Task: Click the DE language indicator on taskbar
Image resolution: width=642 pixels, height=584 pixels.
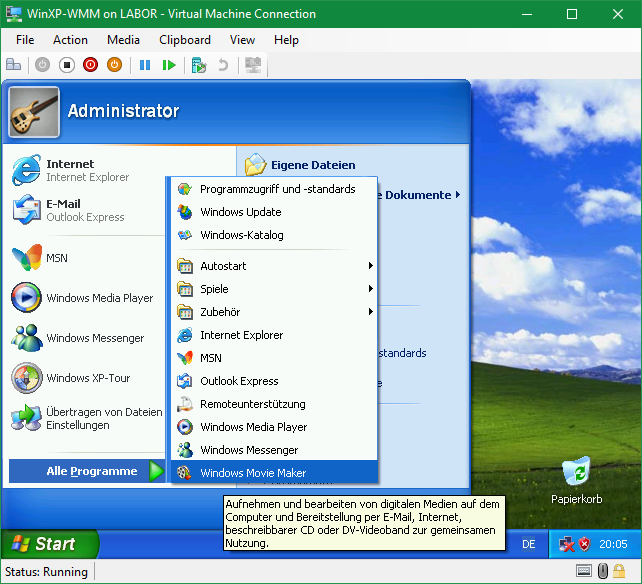Action: 529,544
